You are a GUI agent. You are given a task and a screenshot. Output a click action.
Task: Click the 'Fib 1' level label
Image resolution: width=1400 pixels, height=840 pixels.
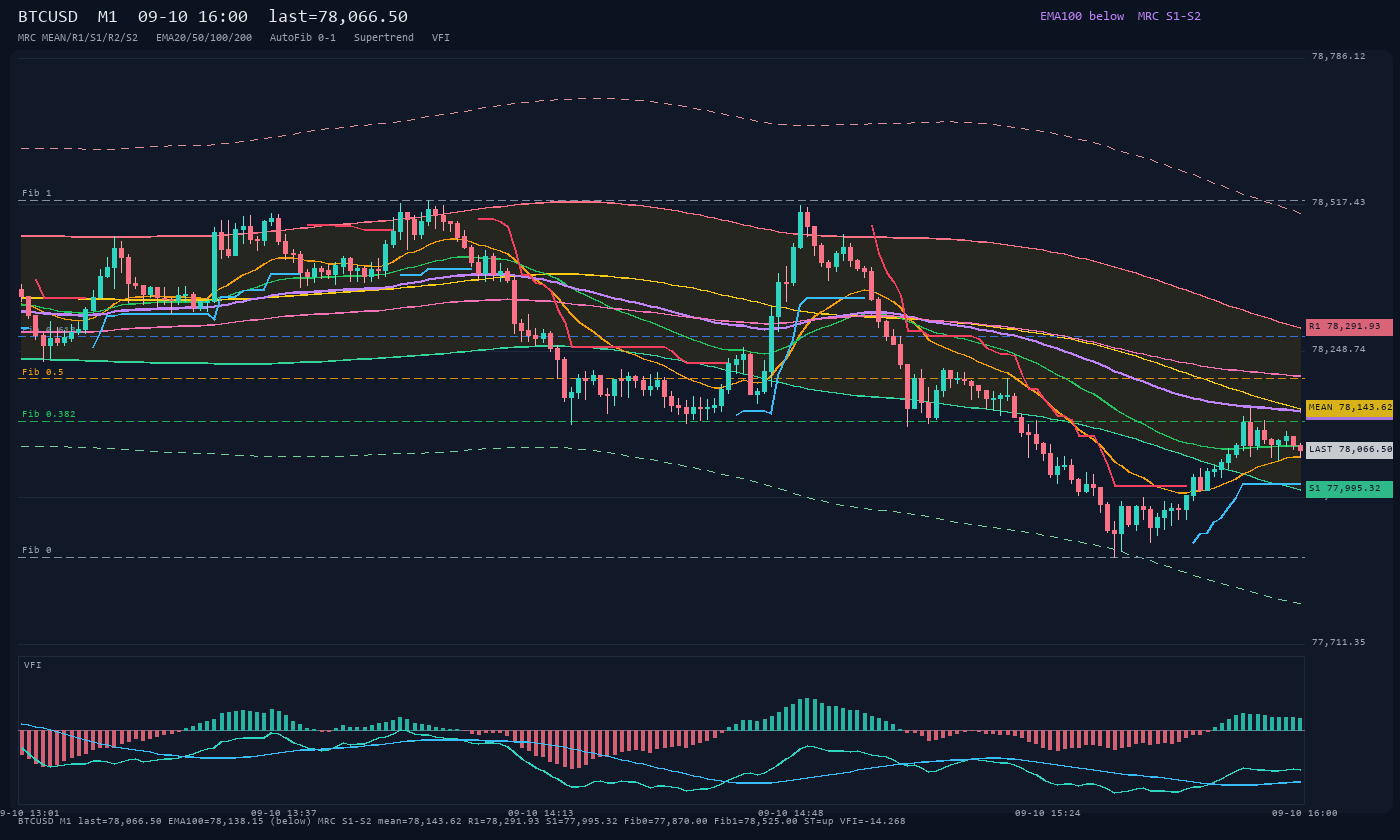[37, 193]
